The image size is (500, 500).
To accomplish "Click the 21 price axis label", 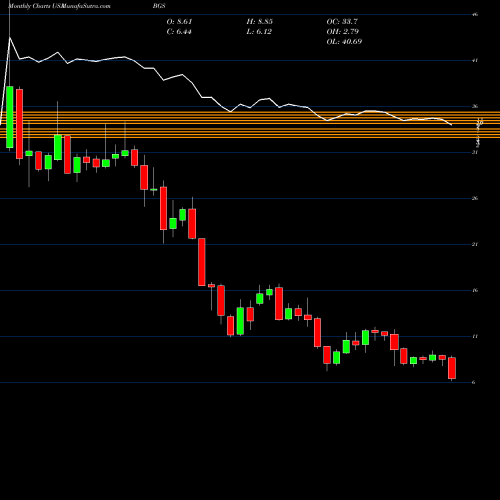I will (475, 244).
